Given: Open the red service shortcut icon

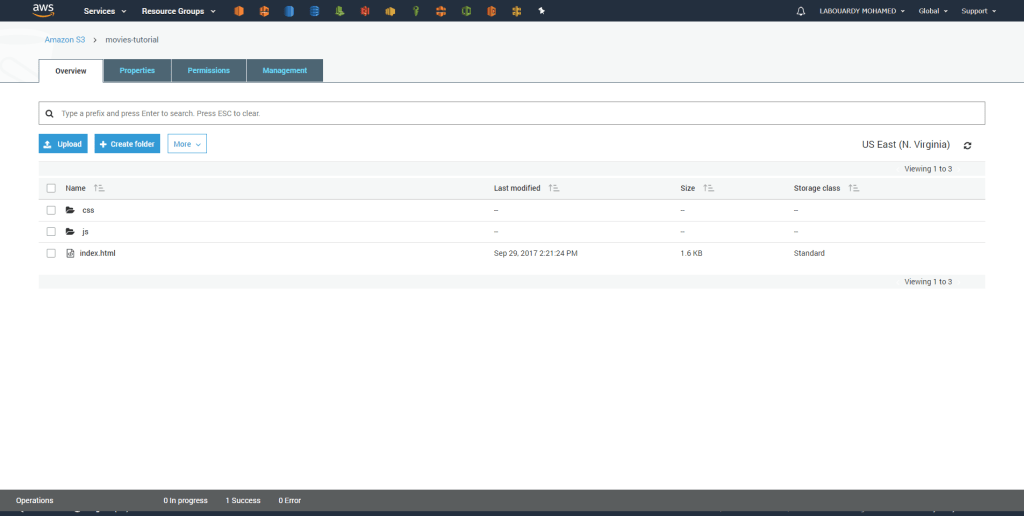Looking at the screenshot, I should tap(365, 11).
